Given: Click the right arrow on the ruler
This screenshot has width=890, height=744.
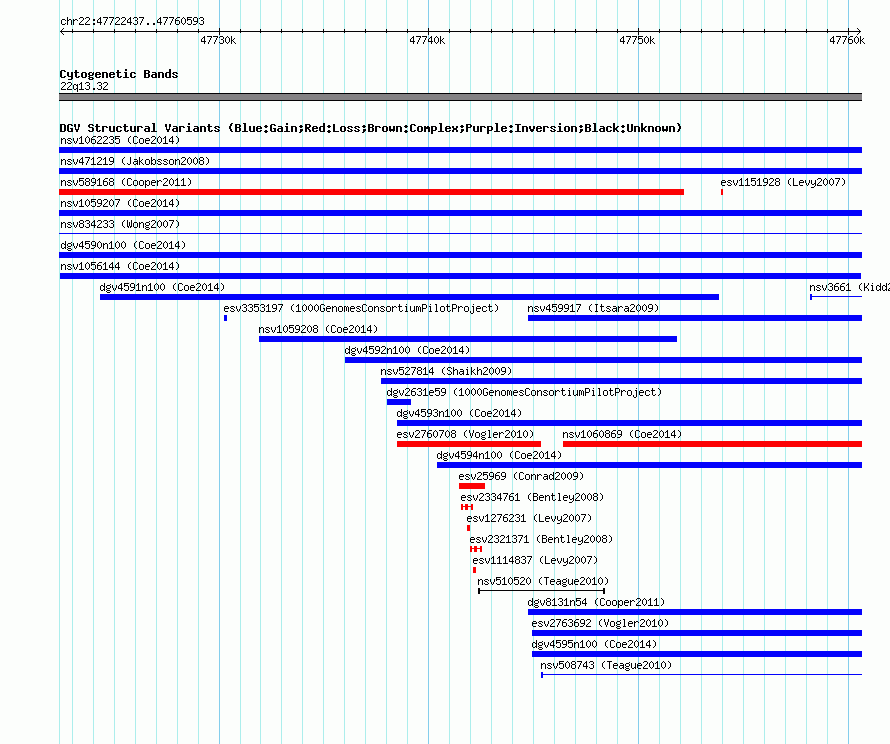Looking at the screenshot, I should [x=859, y=31].
